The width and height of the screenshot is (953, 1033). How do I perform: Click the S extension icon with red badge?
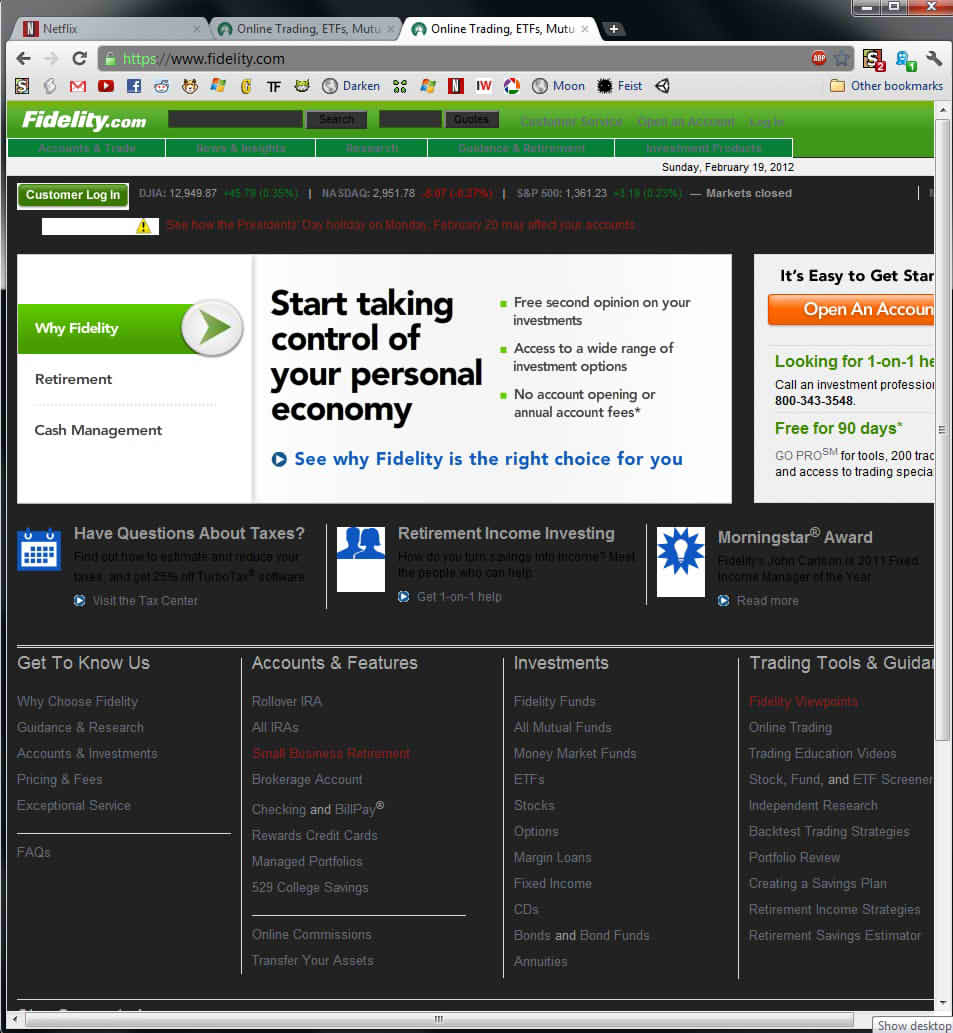point(874,59)
